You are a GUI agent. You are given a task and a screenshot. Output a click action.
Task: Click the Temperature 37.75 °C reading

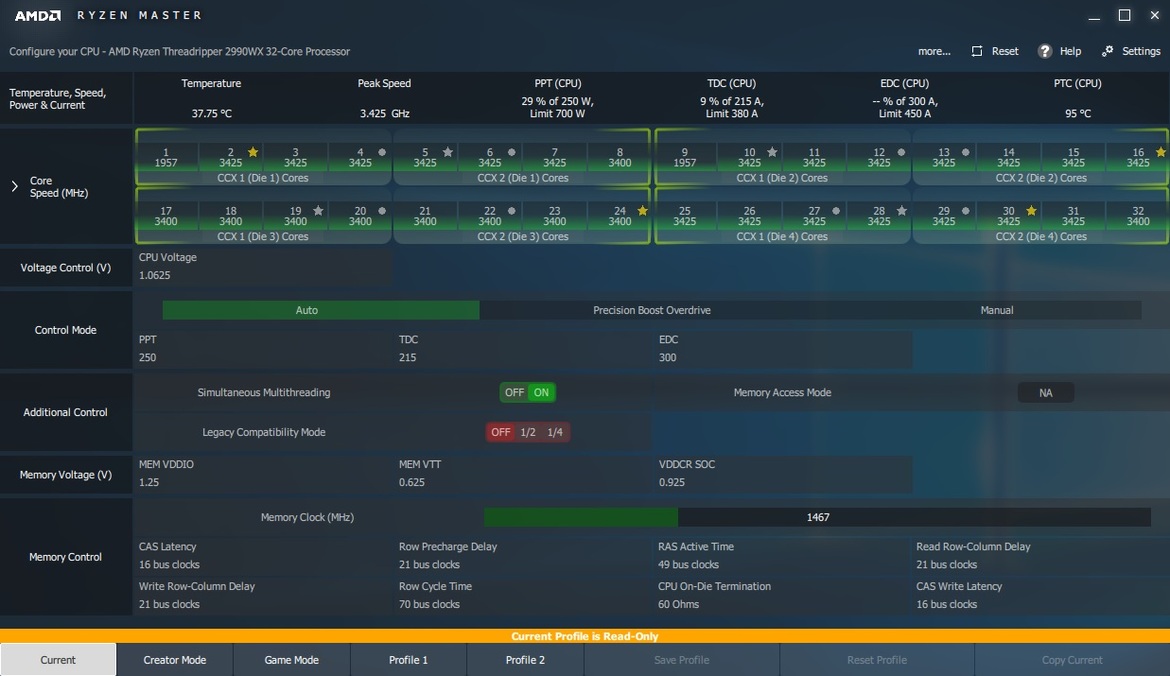[x=211, y=113]
